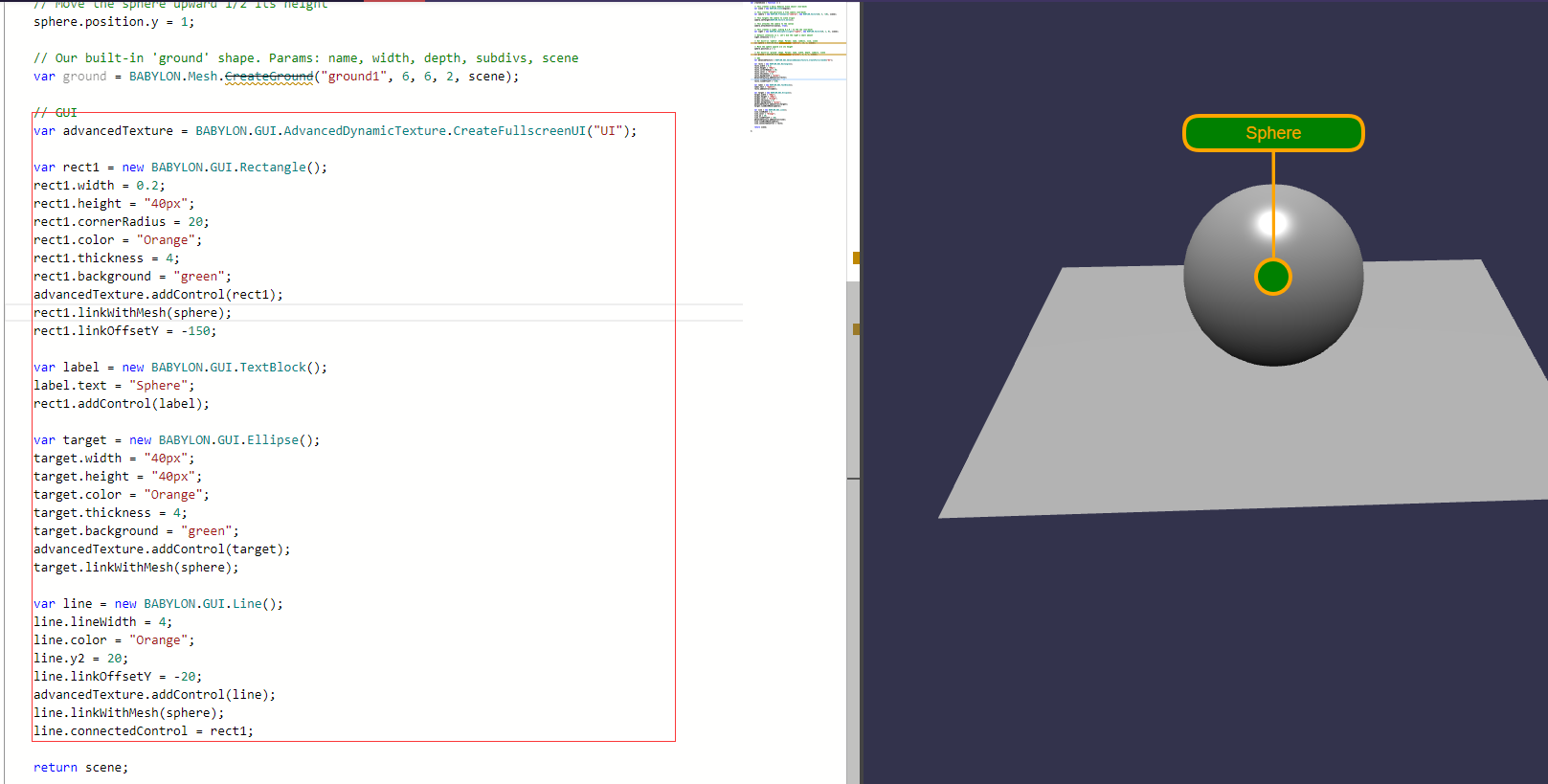Click the line 'line.linkOffsetY = -20;'

(118, 677)
